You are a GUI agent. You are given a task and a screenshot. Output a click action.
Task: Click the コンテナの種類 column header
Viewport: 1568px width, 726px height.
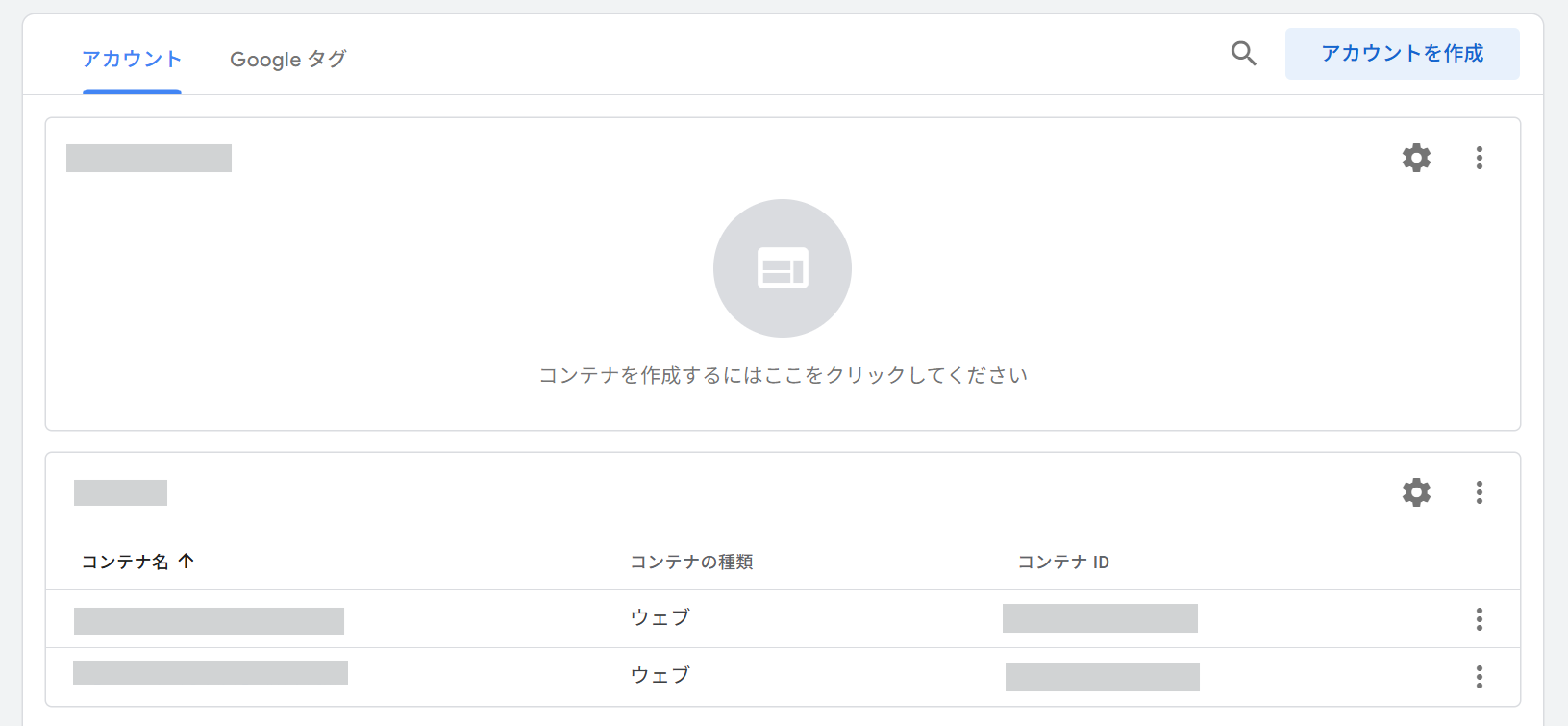tap(691, 562)
